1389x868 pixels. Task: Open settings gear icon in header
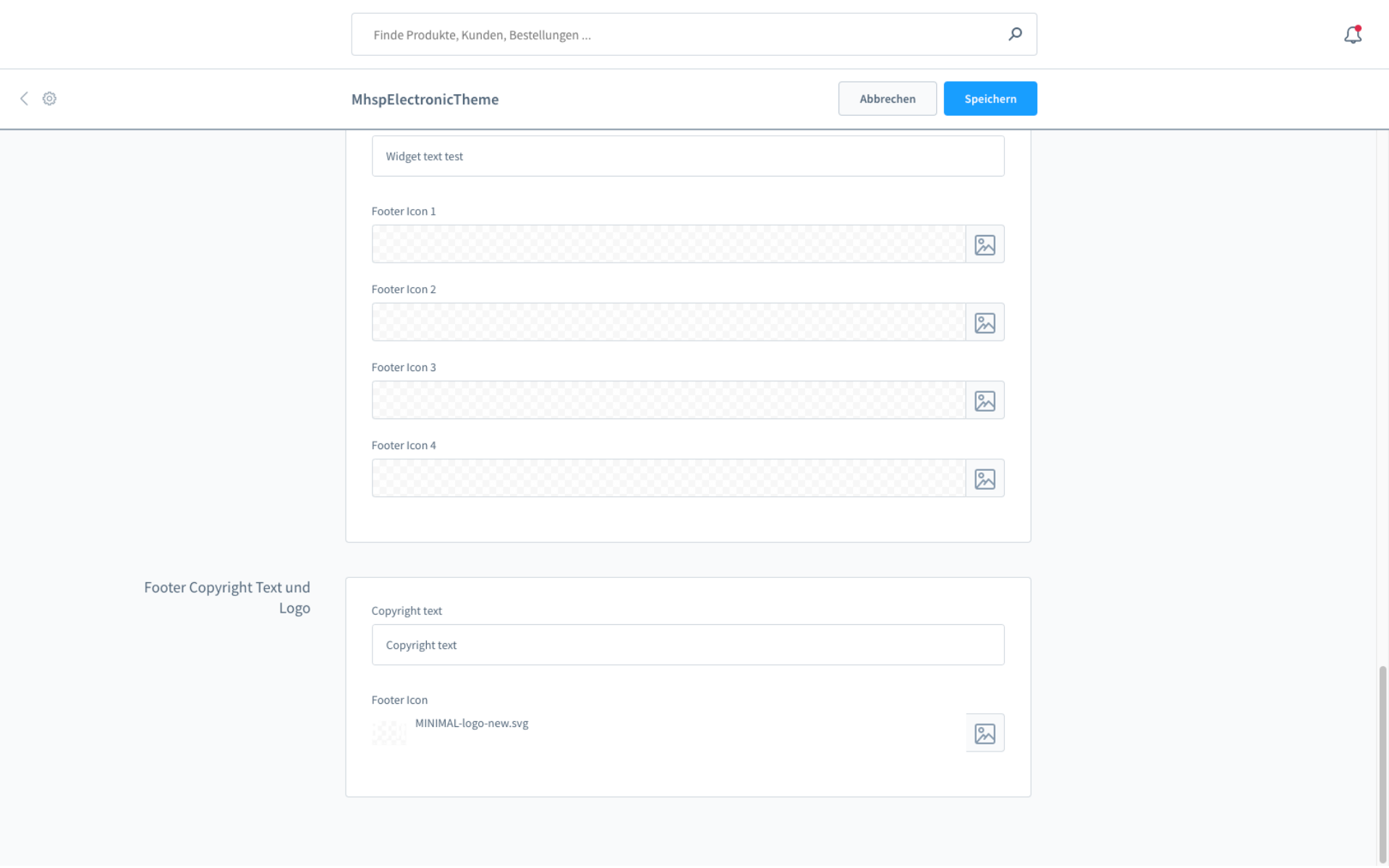tap(49, 98)
